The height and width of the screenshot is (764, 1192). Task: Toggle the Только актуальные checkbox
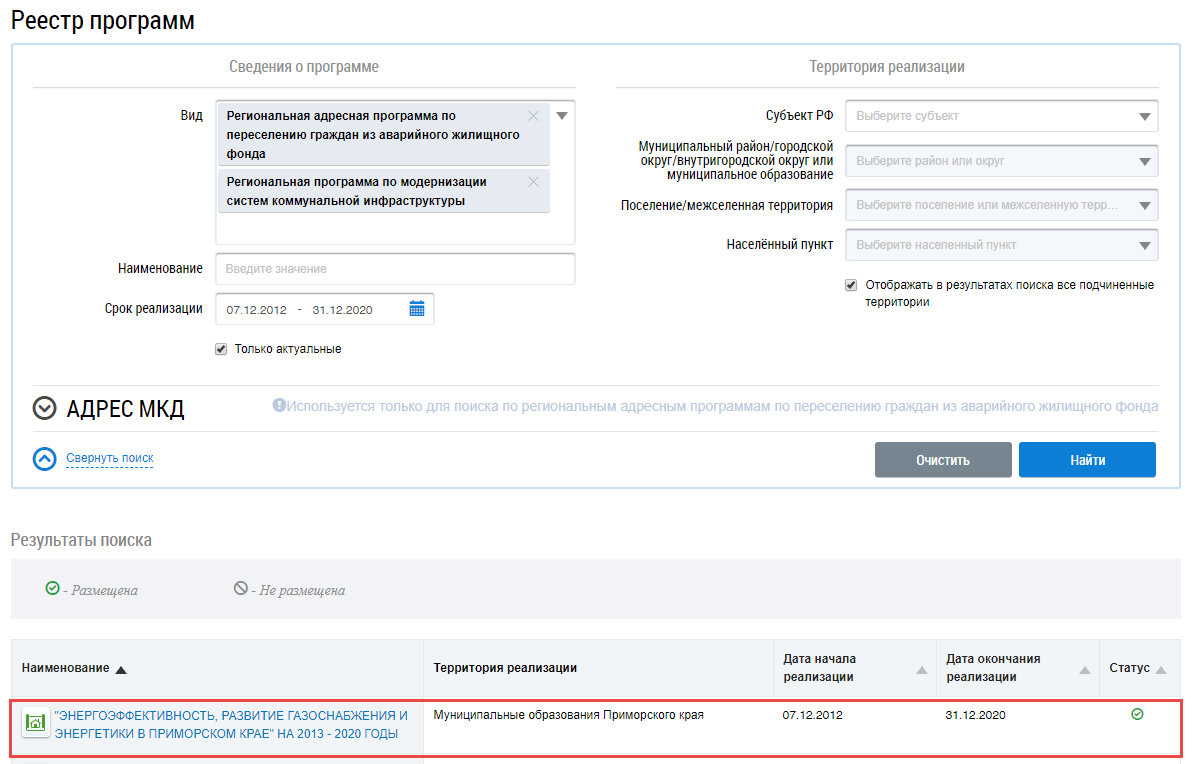(x=221, y=349)
